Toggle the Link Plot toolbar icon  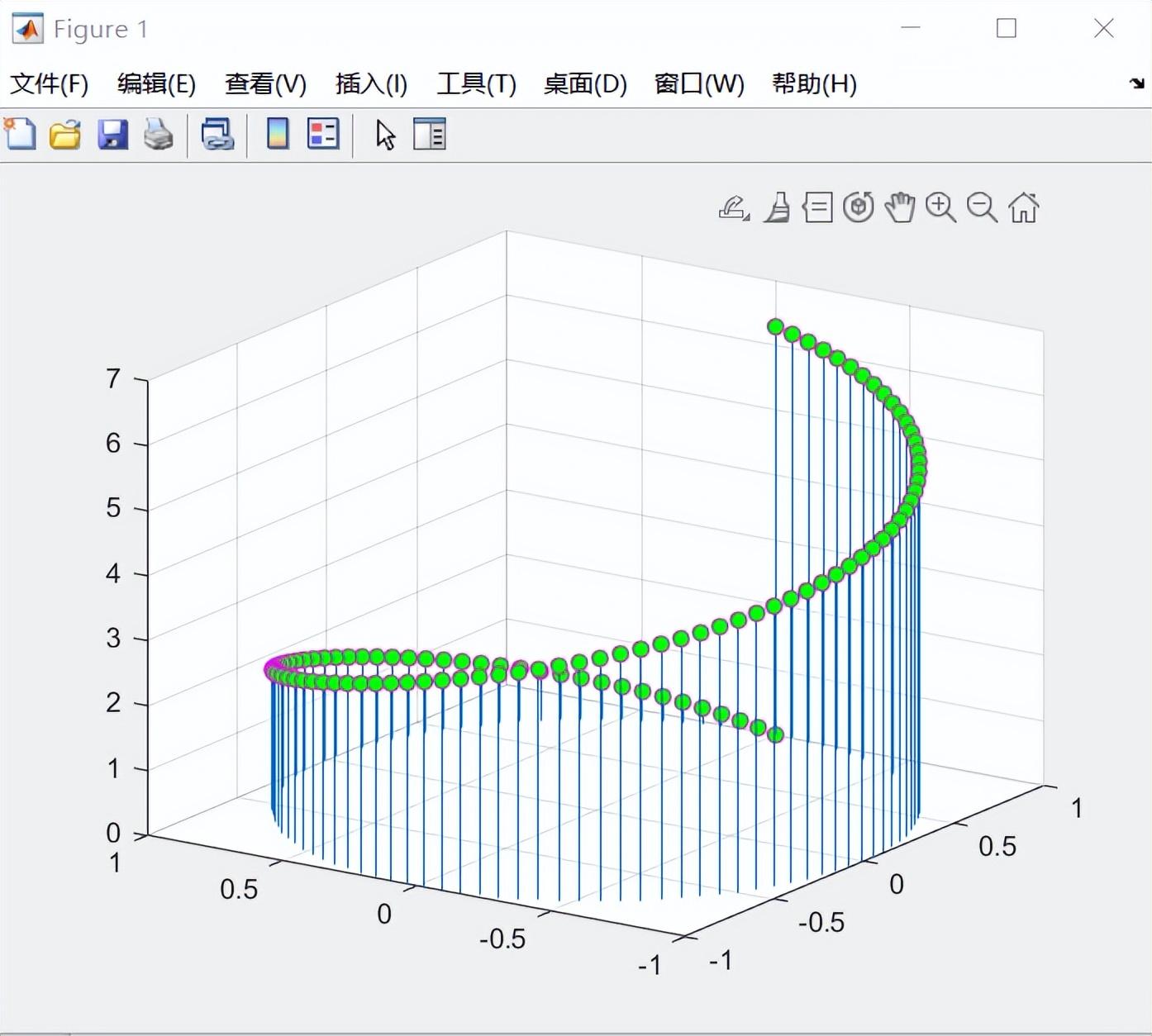tap(217, 134)
